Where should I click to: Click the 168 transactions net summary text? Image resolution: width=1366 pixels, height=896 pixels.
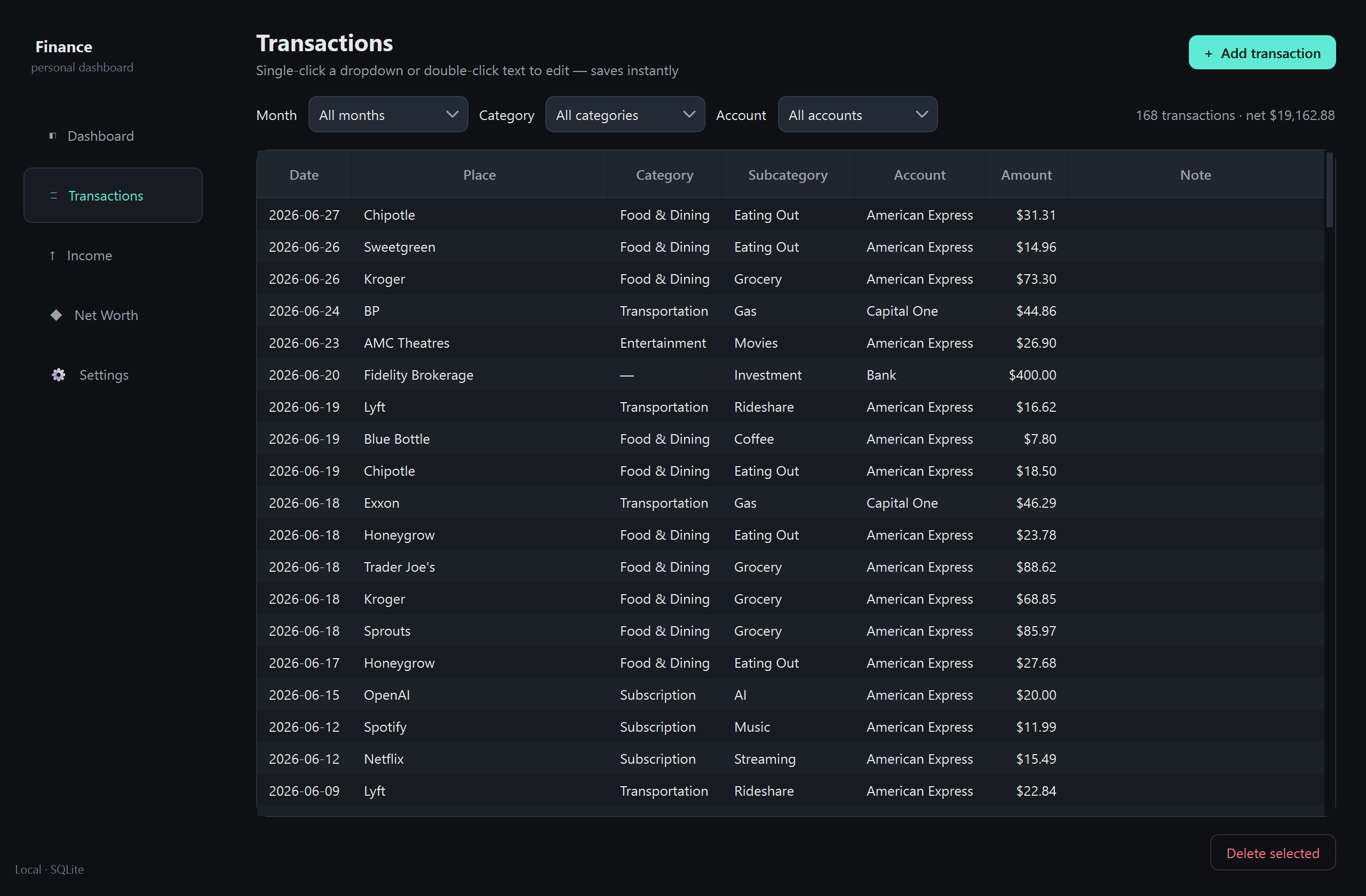(x=1235, y=115)
